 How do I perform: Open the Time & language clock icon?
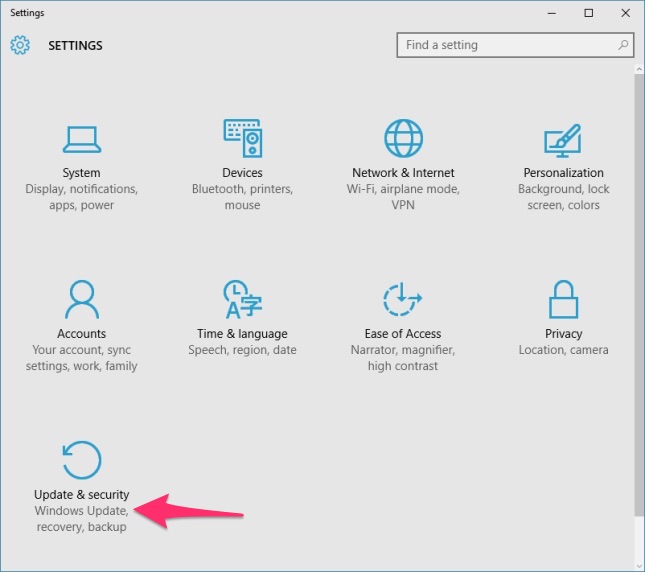tap(243, 299)
